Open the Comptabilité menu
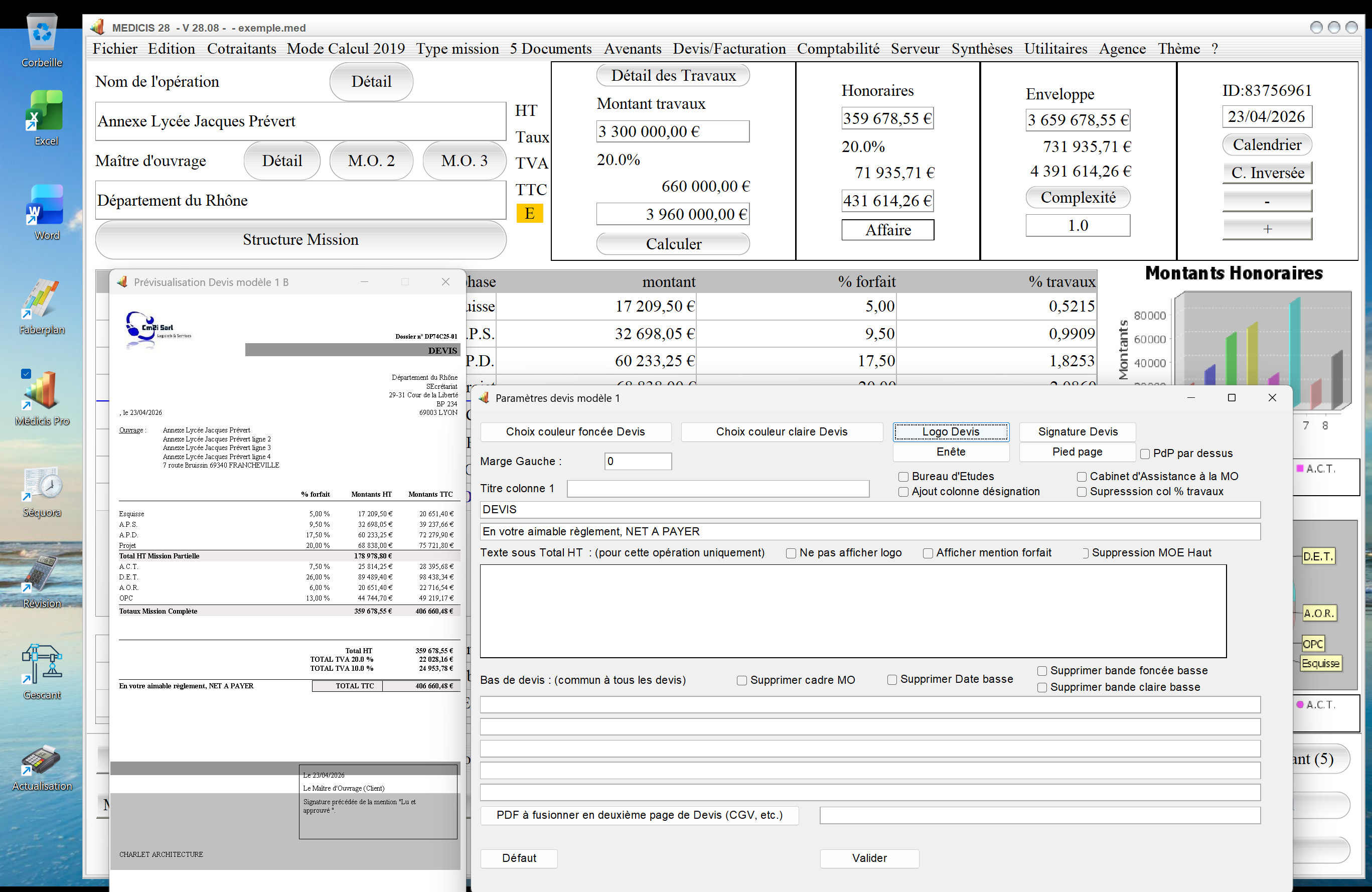The image size is (1372, 892). [838, 49]
